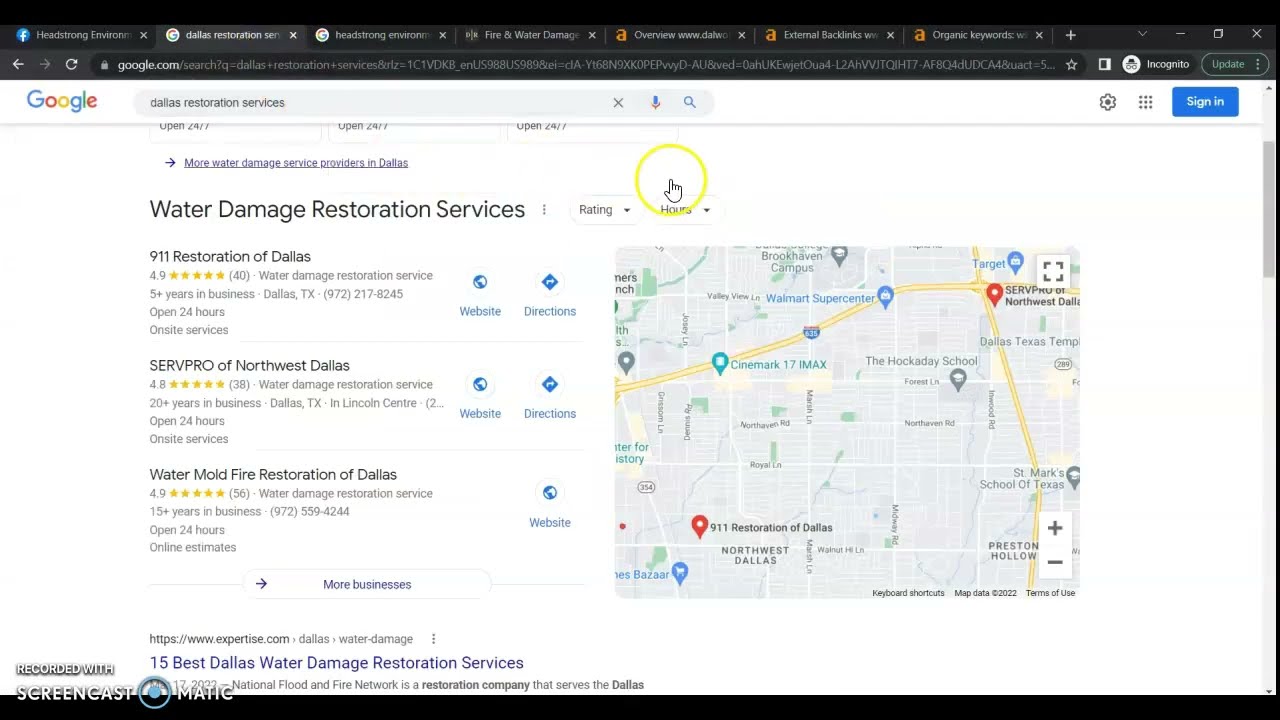This screenshot has height=720, width=1280.
Task: Click the Sign in button
Action: coord(1205,102)
